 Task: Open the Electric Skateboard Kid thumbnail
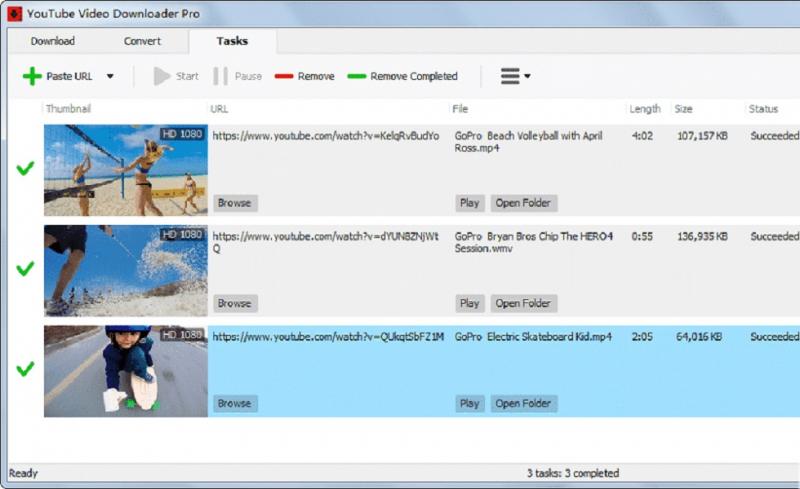[x=126, y=371]
